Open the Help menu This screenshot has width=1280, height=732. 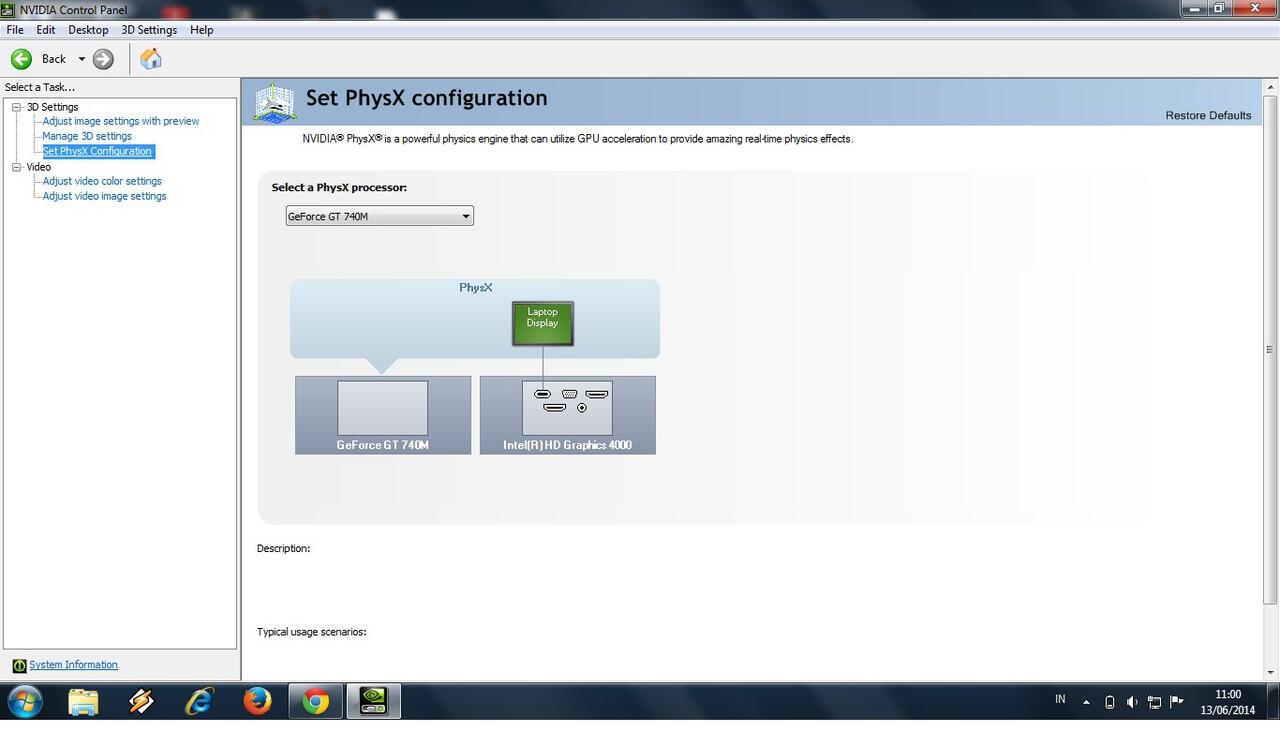click(202, 30)
